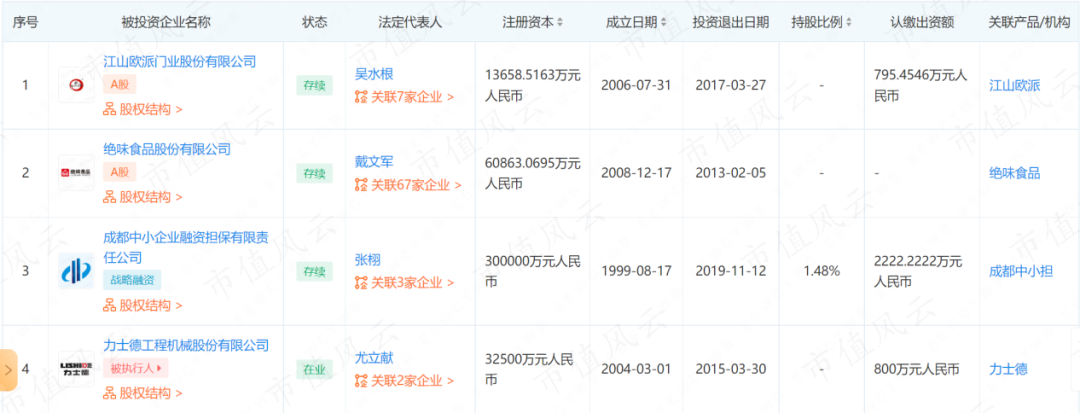Viewport: 1080px width, 413px height.
Task: Open 江山欧派门业股份有限公司 company page
Action: [179, 62]
